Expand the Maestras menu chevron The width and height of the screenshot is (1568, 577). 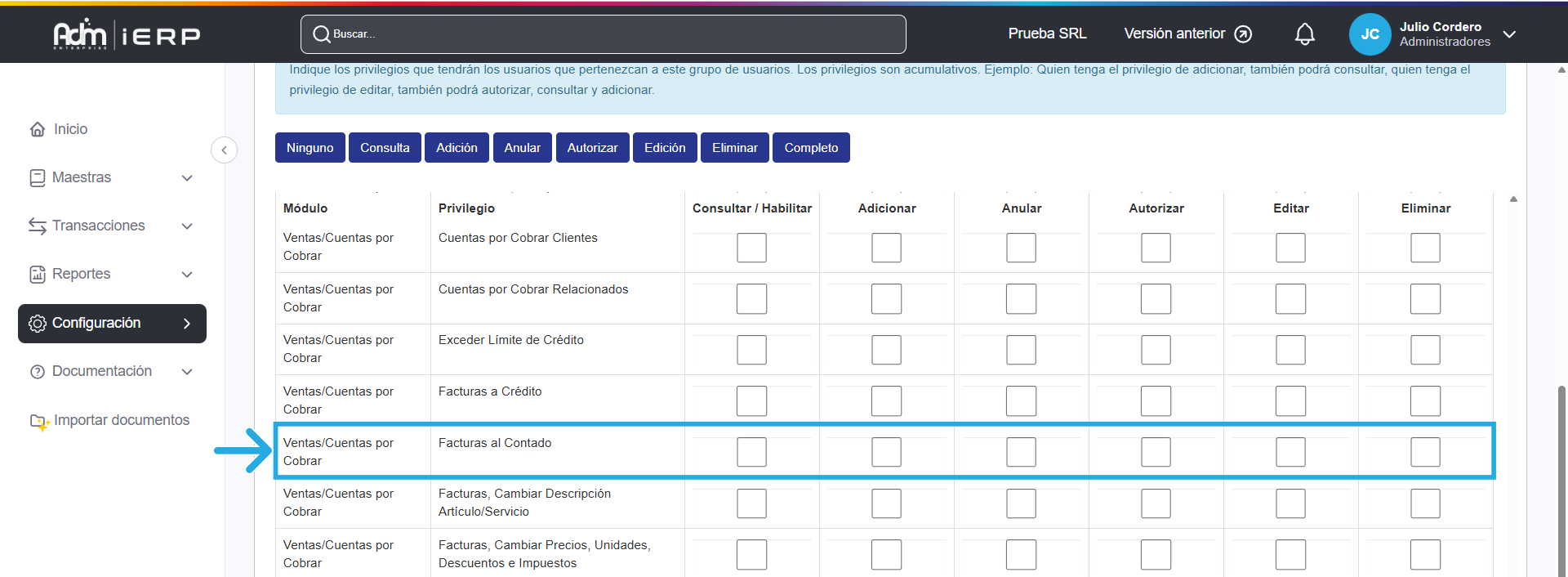click(187, 178)
